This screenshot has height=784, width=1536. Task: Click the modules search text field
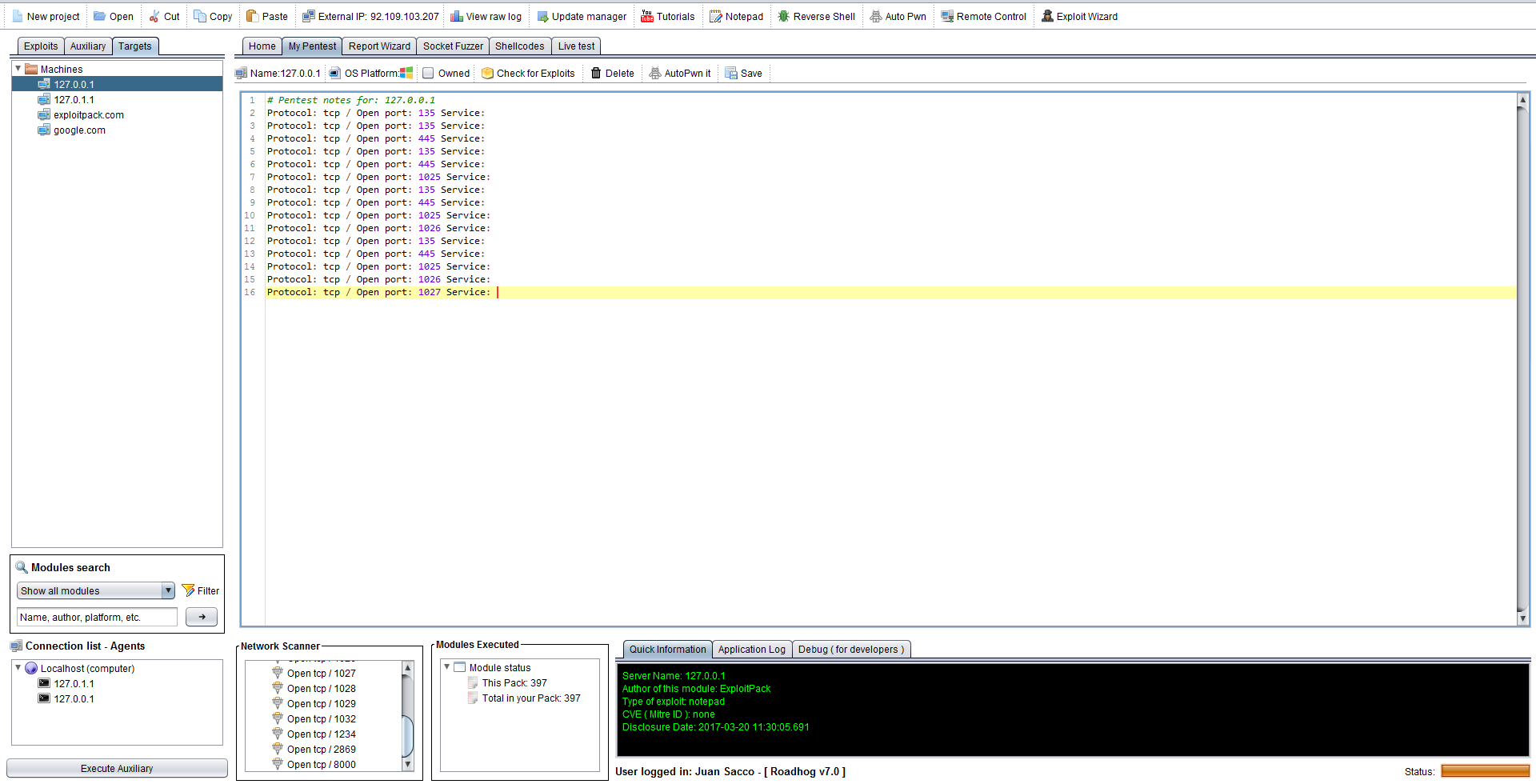[97, 618]
